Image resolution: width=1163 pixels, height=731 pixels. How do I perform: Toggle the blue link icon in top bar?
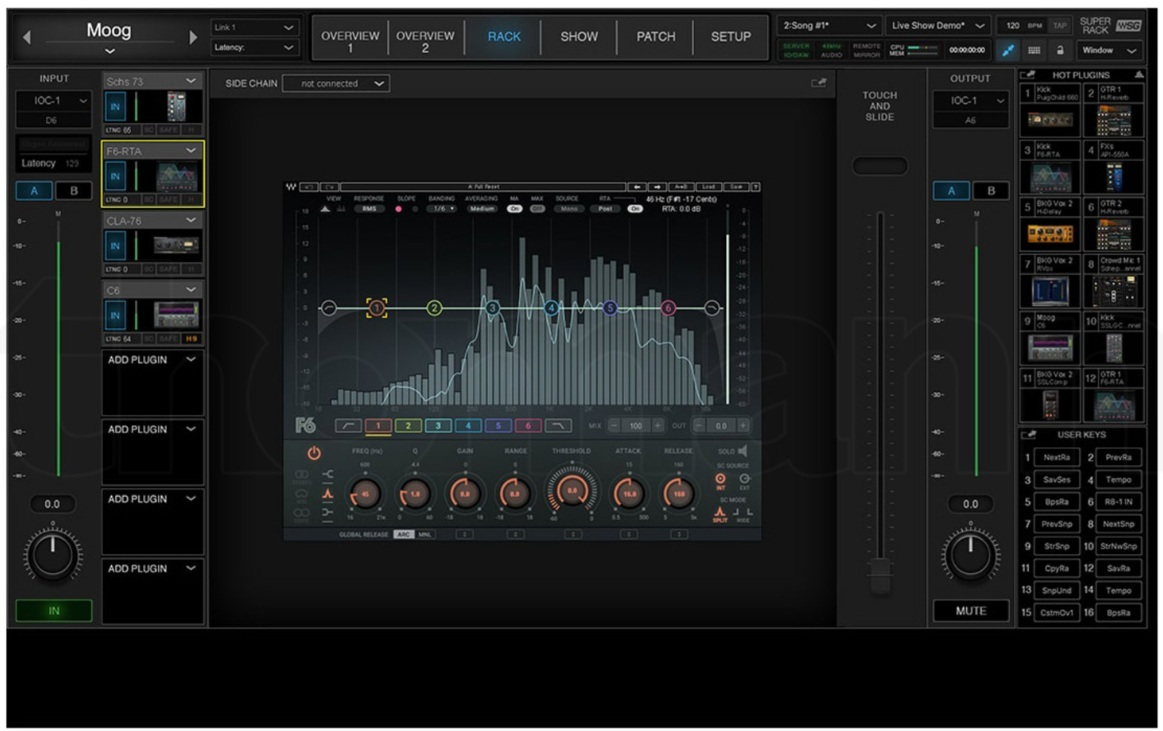[1007, 50]
